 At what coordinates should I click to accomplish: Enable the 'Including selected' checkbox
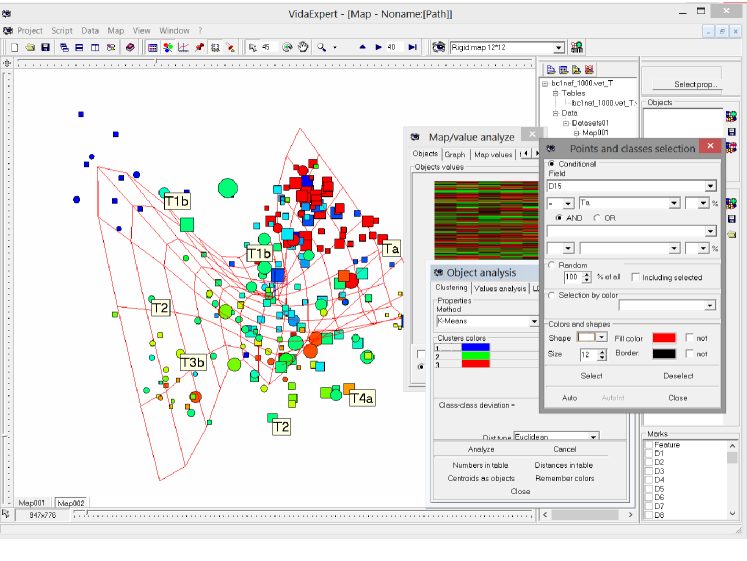click(x=634, y=277)
